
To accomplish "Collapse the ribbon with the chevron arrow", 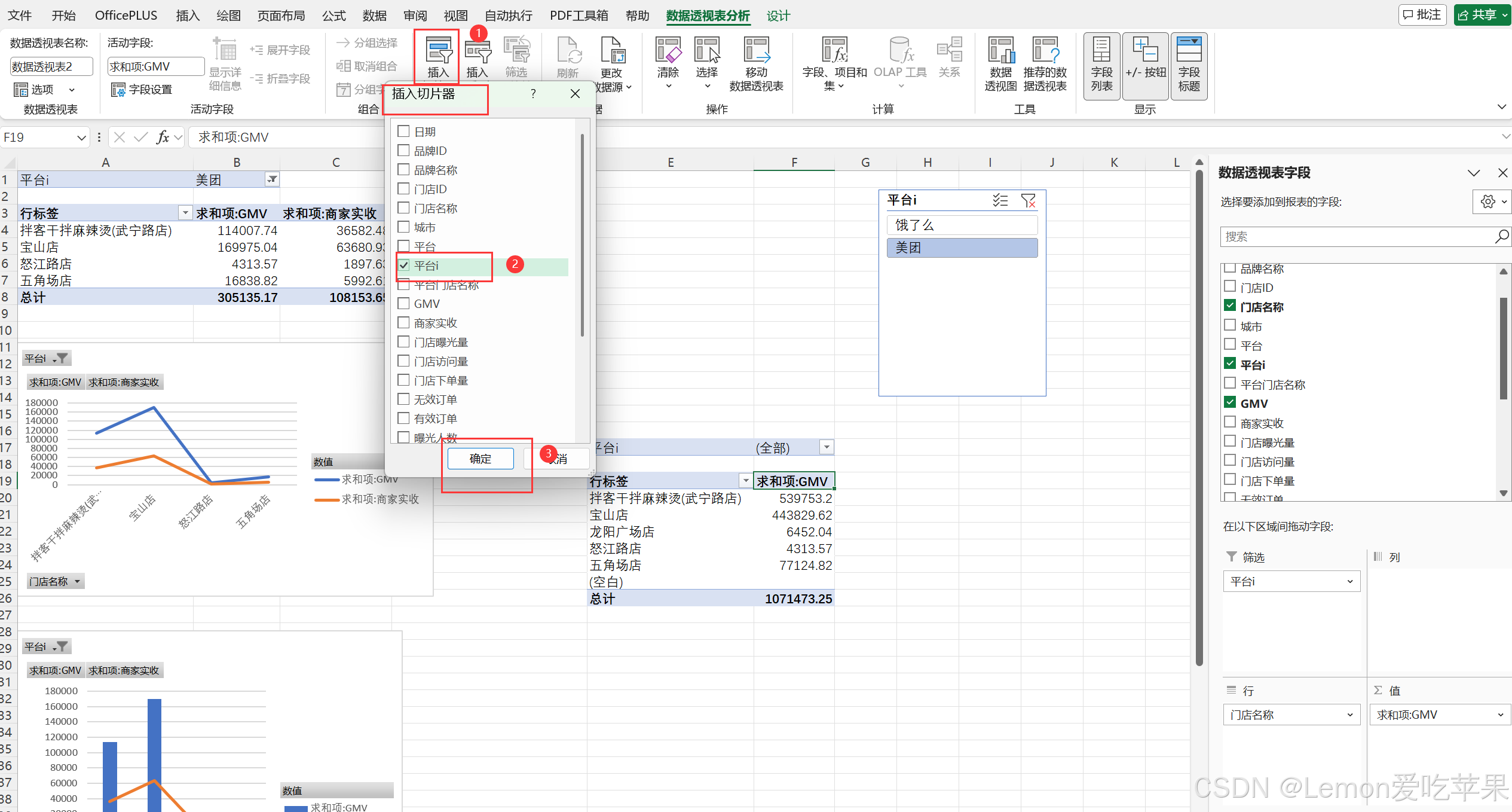I will [1501, 106].
